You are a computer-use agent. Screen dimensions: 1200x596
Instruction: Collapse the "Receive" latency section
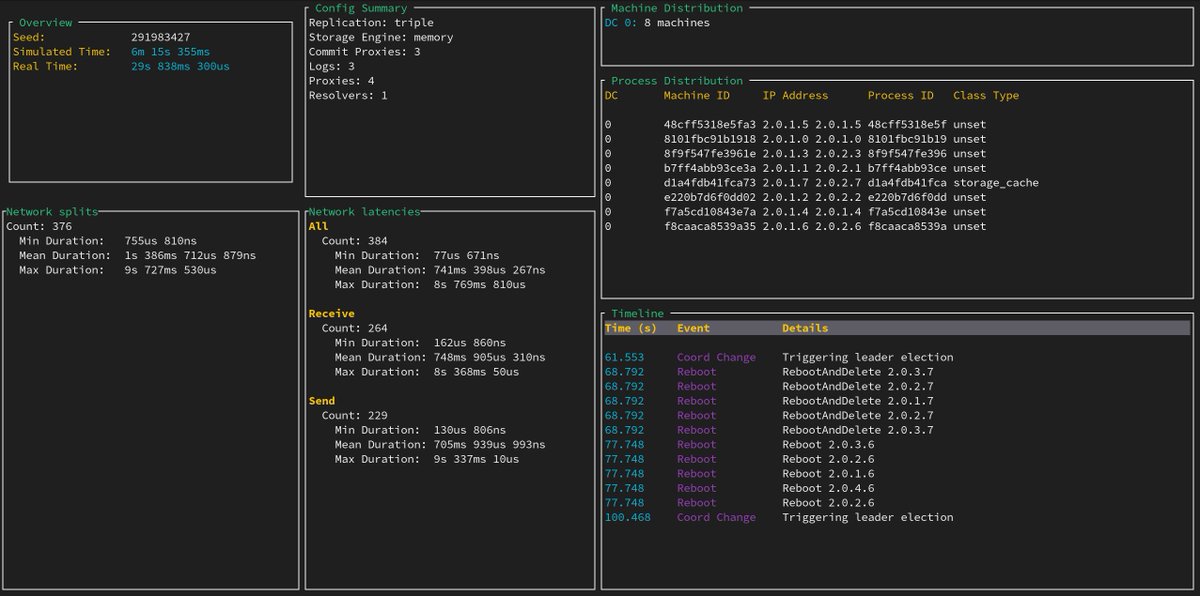coord(331,313)
